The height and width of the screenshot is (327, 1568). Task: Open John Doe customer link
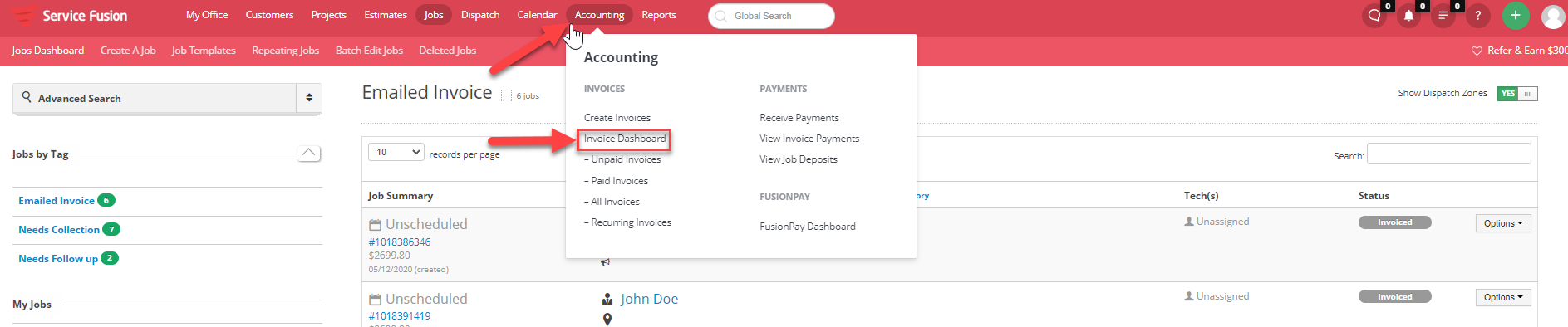(x=649, y=300)
